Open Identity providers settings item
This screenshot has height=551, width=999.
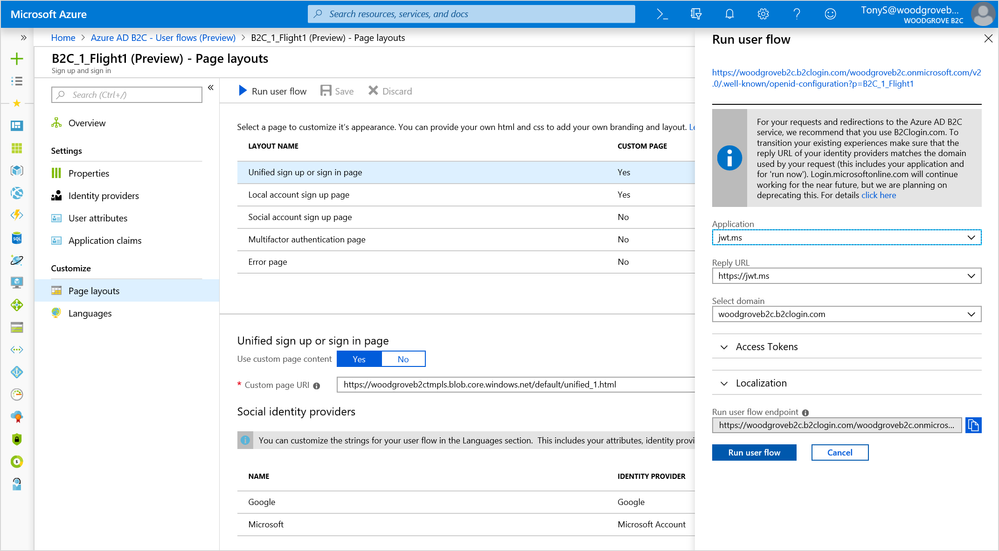point(103,196)
